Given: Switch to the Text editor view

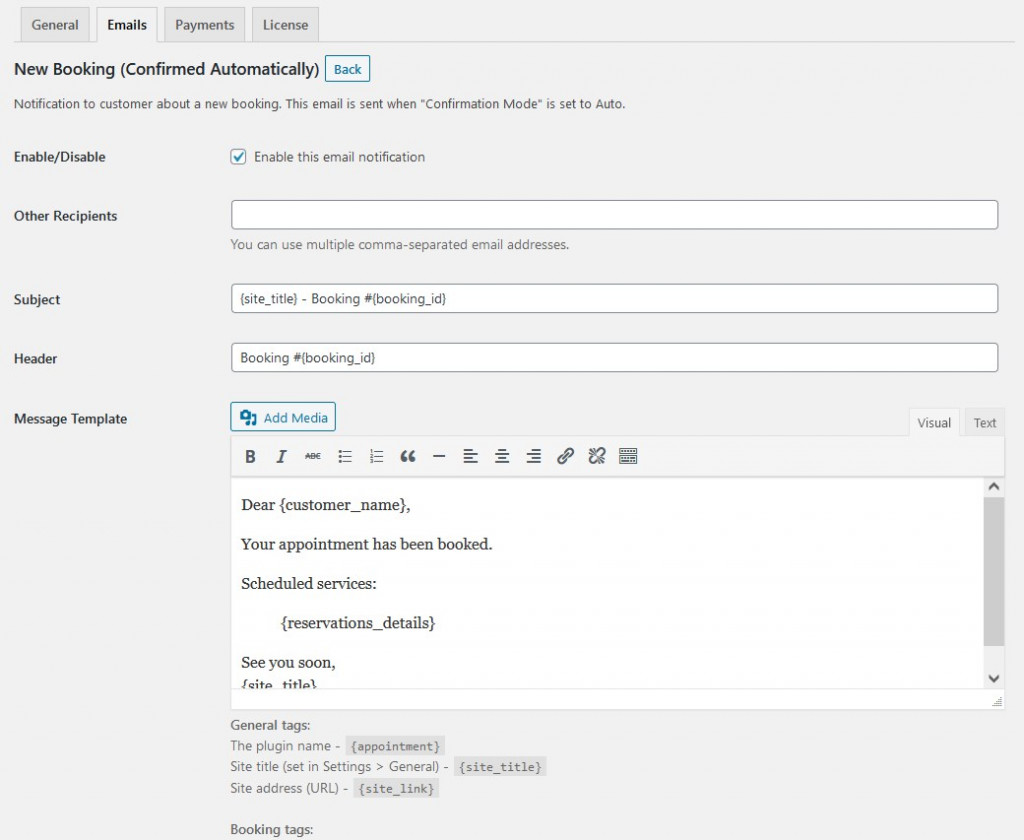Looking at the screenshot, I should (984, 422).
